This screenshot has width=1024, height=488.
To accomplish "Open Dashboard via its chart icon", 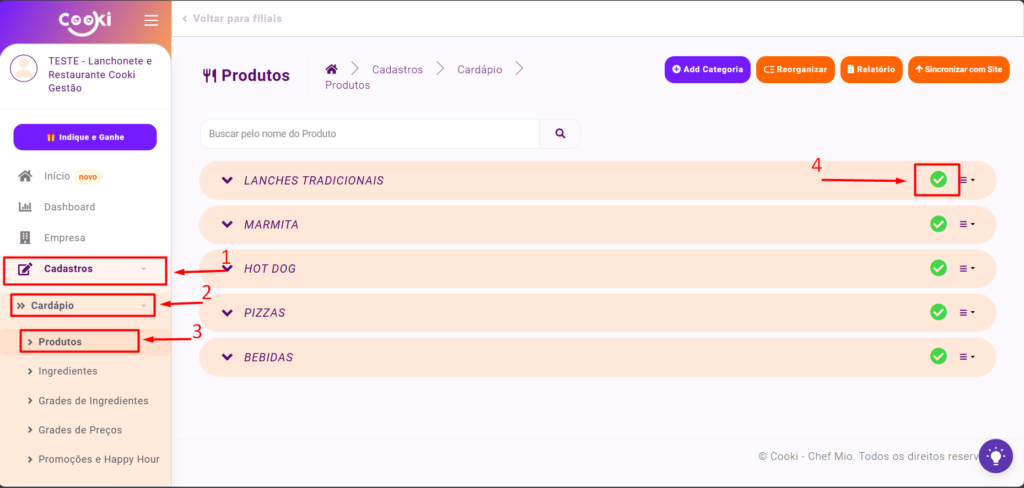I will click(x=26, y=207).
